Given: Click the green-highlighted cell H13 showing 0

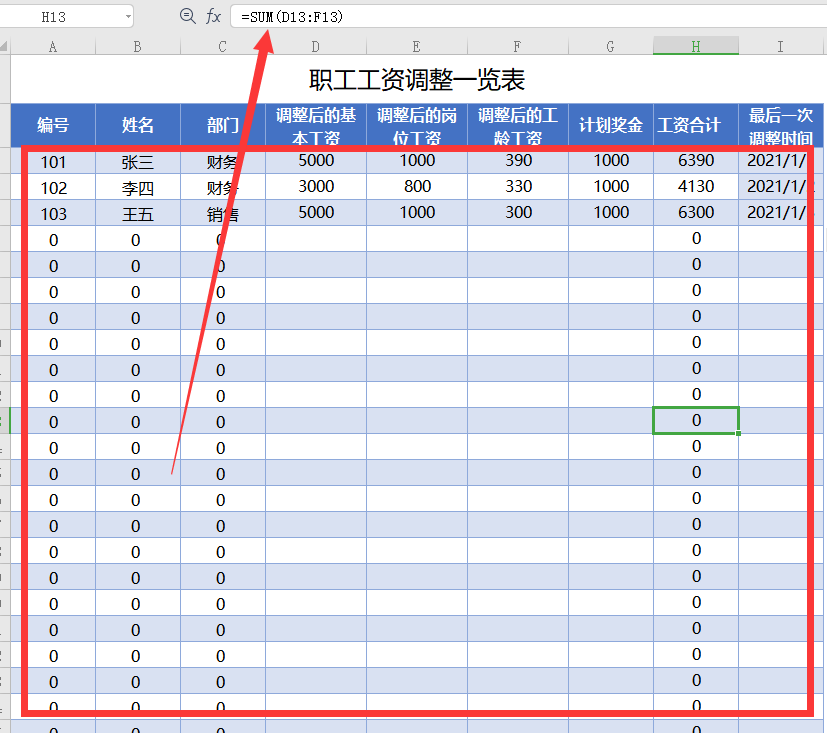Looking at the screenshot, I should 696,420.
